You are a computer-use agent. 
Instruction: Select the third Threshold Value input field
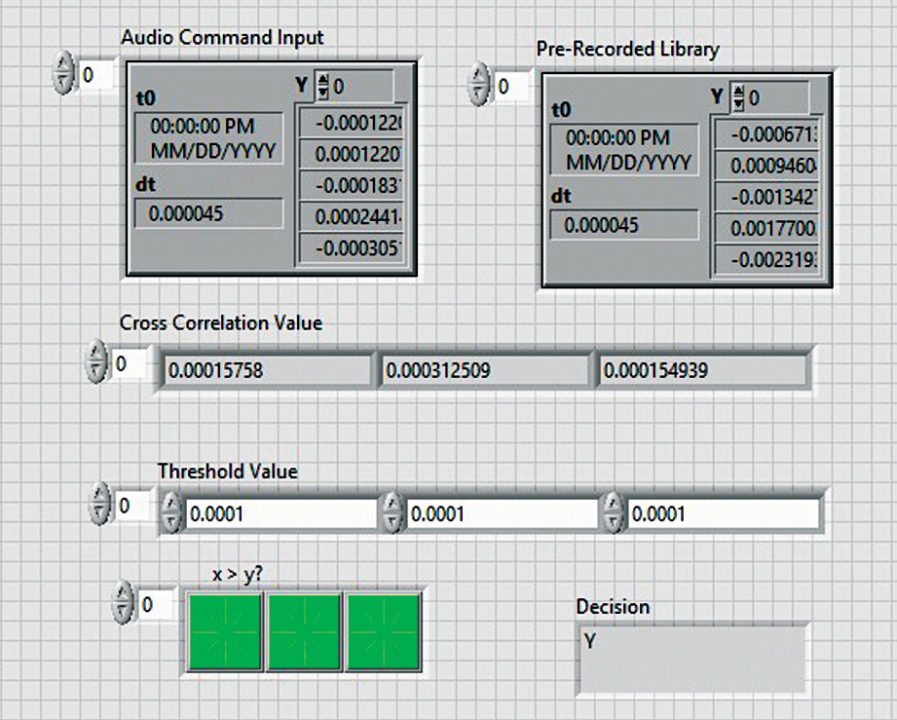(720, 515)
